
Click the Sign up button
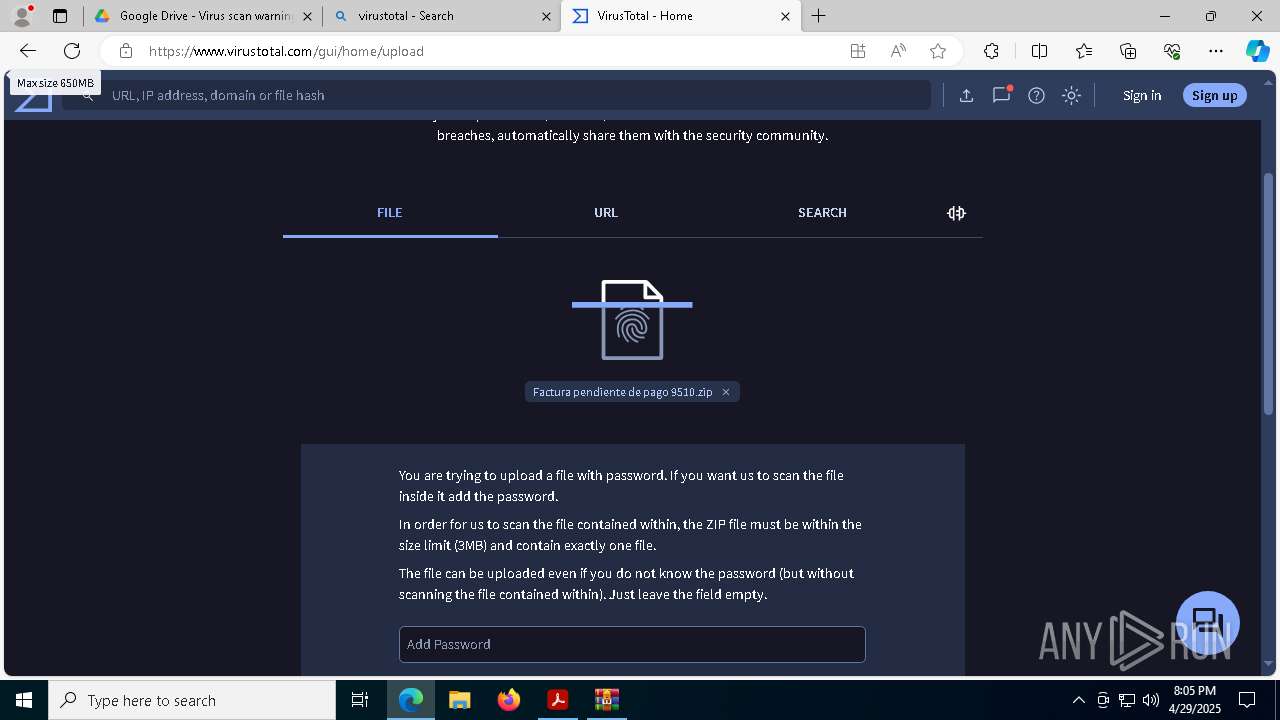1215,95
